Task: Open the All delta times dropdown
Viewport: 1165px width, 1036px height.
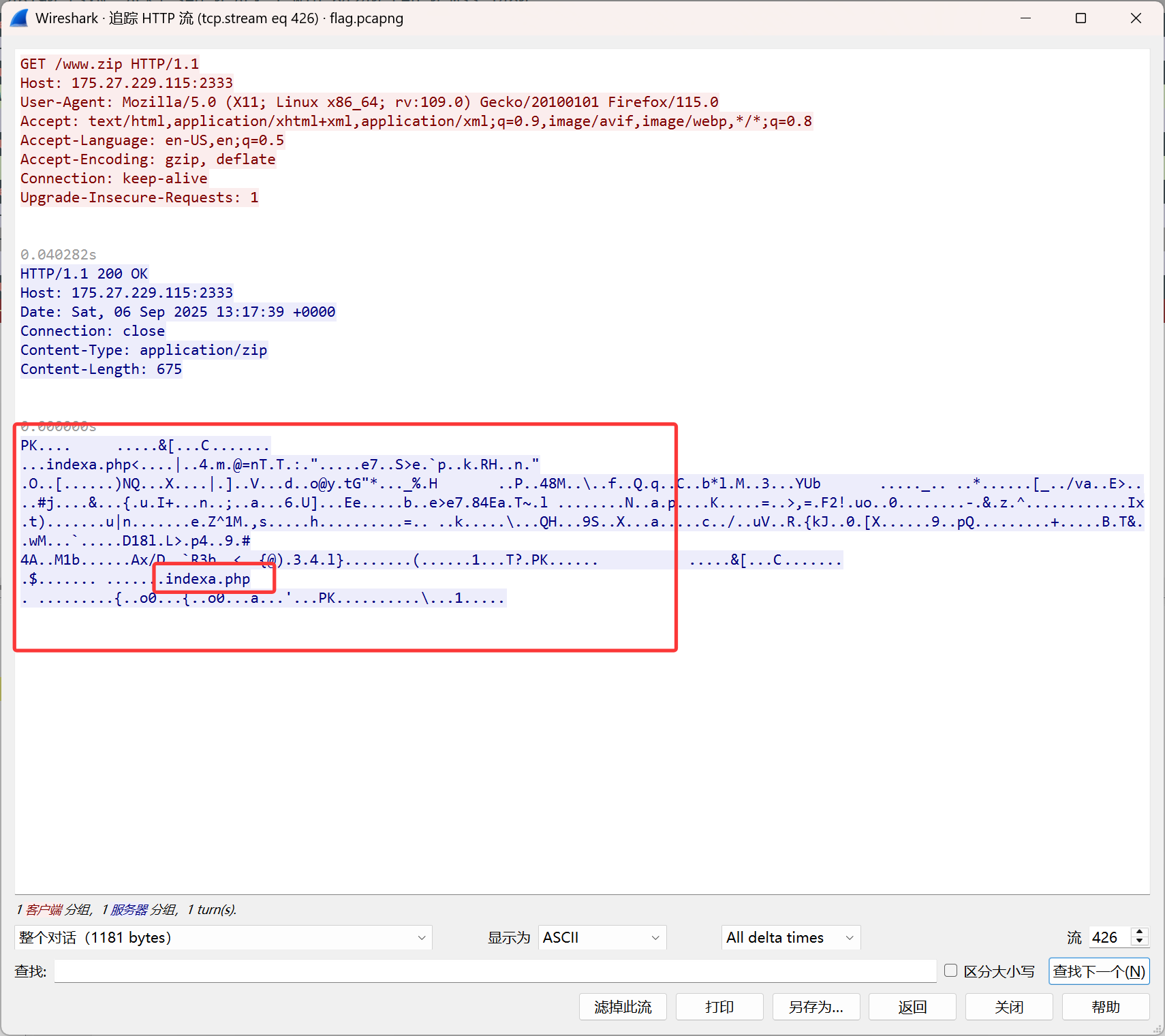Action: [791, 937]
